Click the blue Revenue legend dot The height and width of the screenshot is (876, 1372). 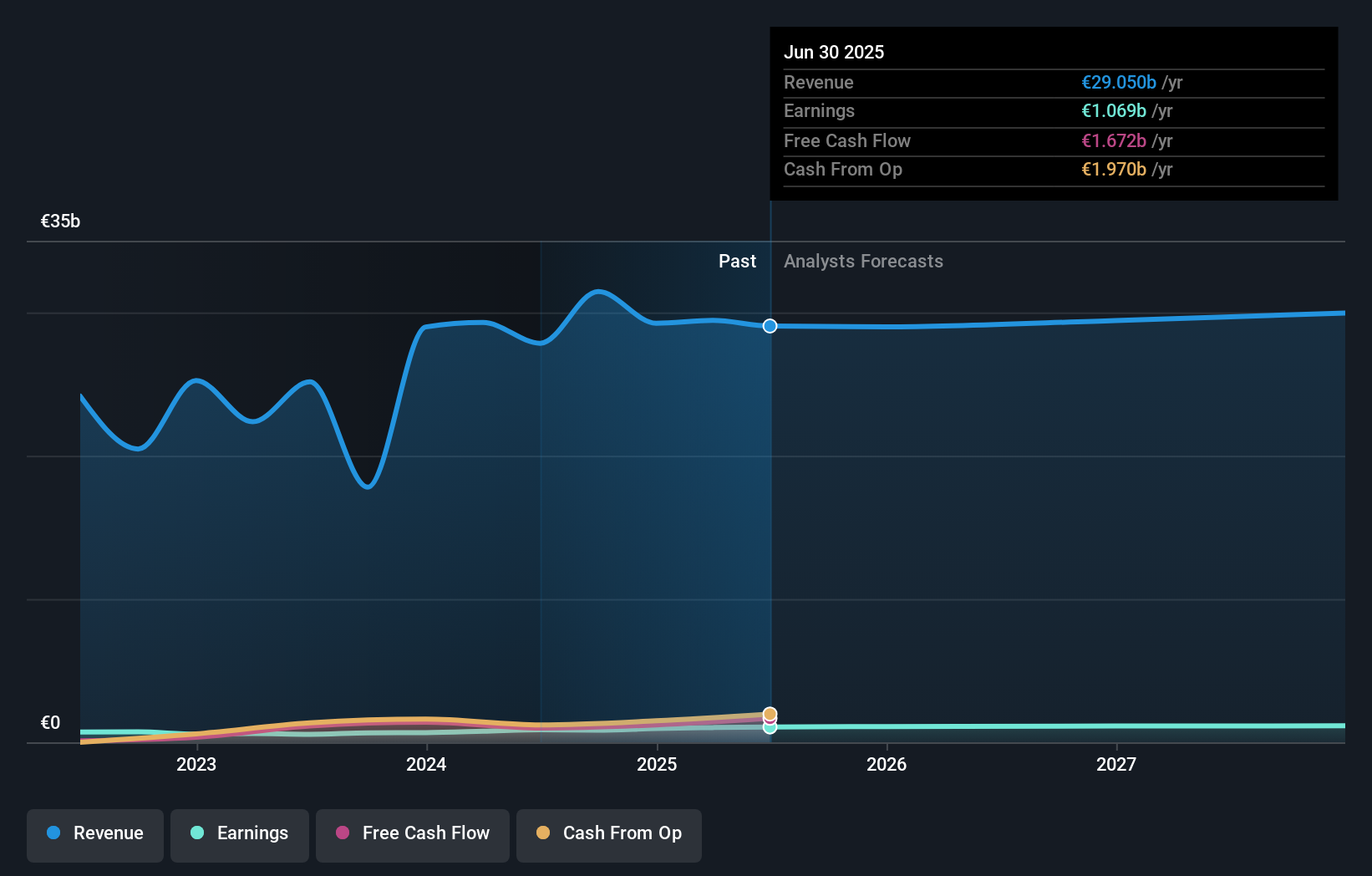point(53,833)
